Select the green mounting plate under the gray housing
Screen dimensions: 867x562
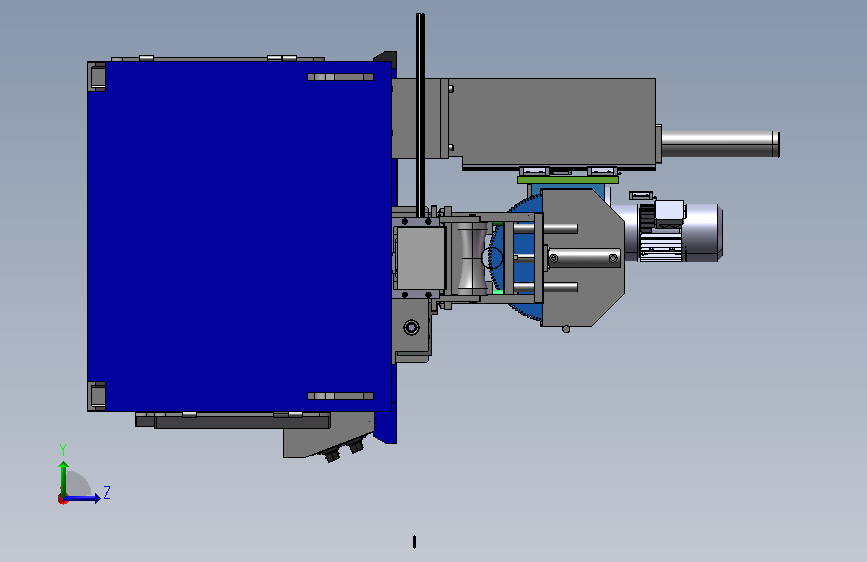tap(567, 180)
